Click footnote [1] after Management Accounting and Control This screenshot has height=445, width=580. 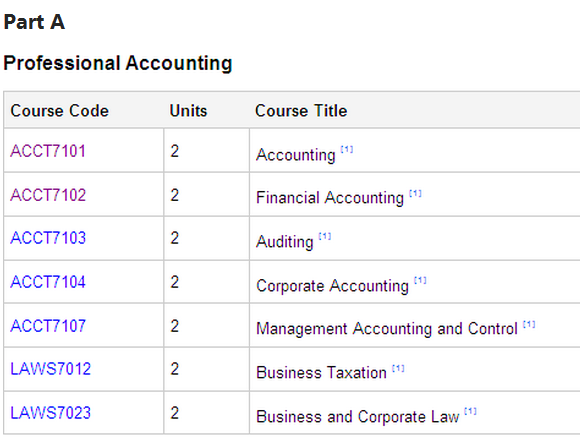click(529, 324)
